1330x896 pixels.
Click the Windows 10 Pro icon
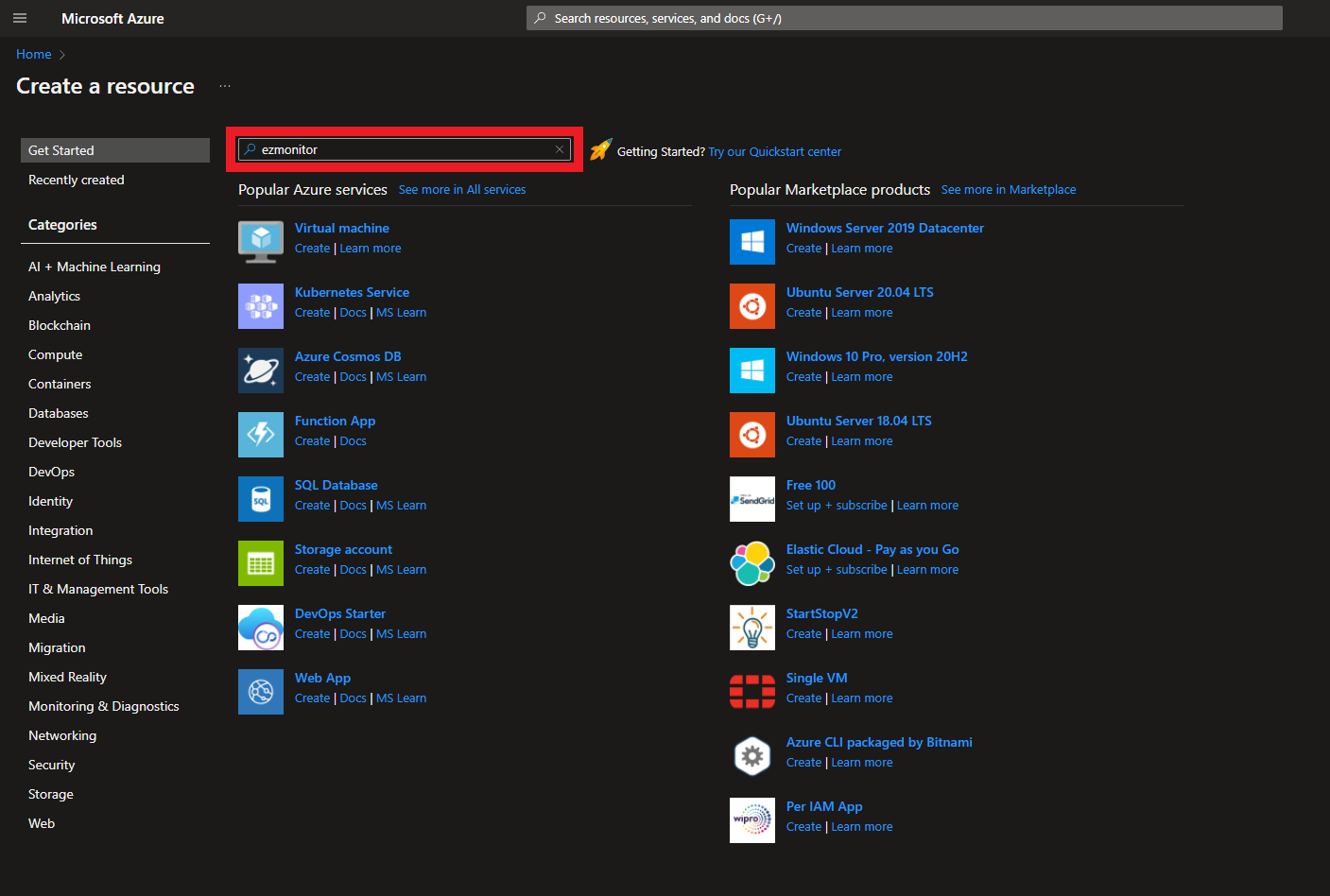[x=752, y=370]
